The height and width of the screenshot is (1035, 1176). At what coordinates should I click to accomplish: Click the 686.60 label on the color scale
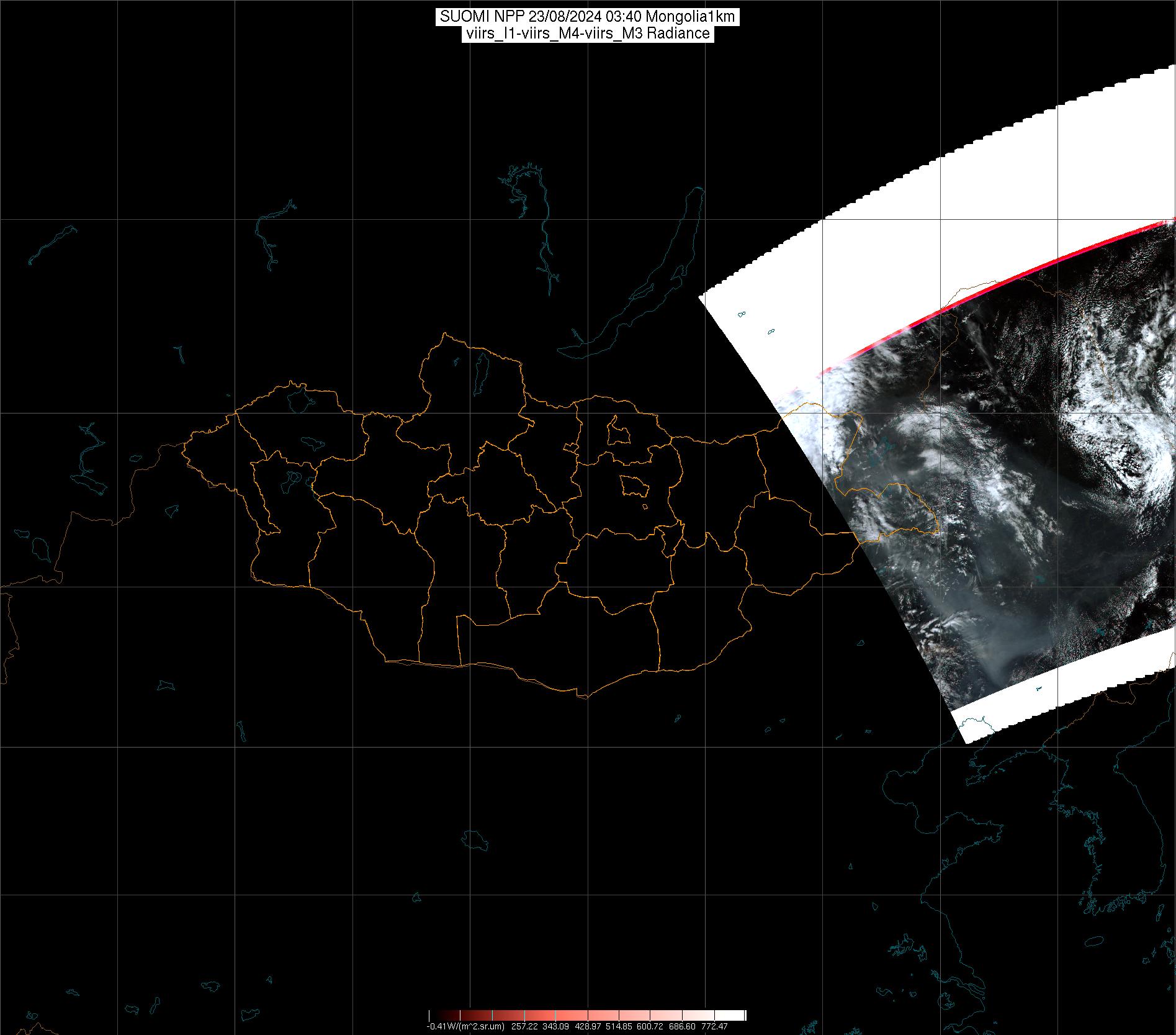(x=681, y=1026)
